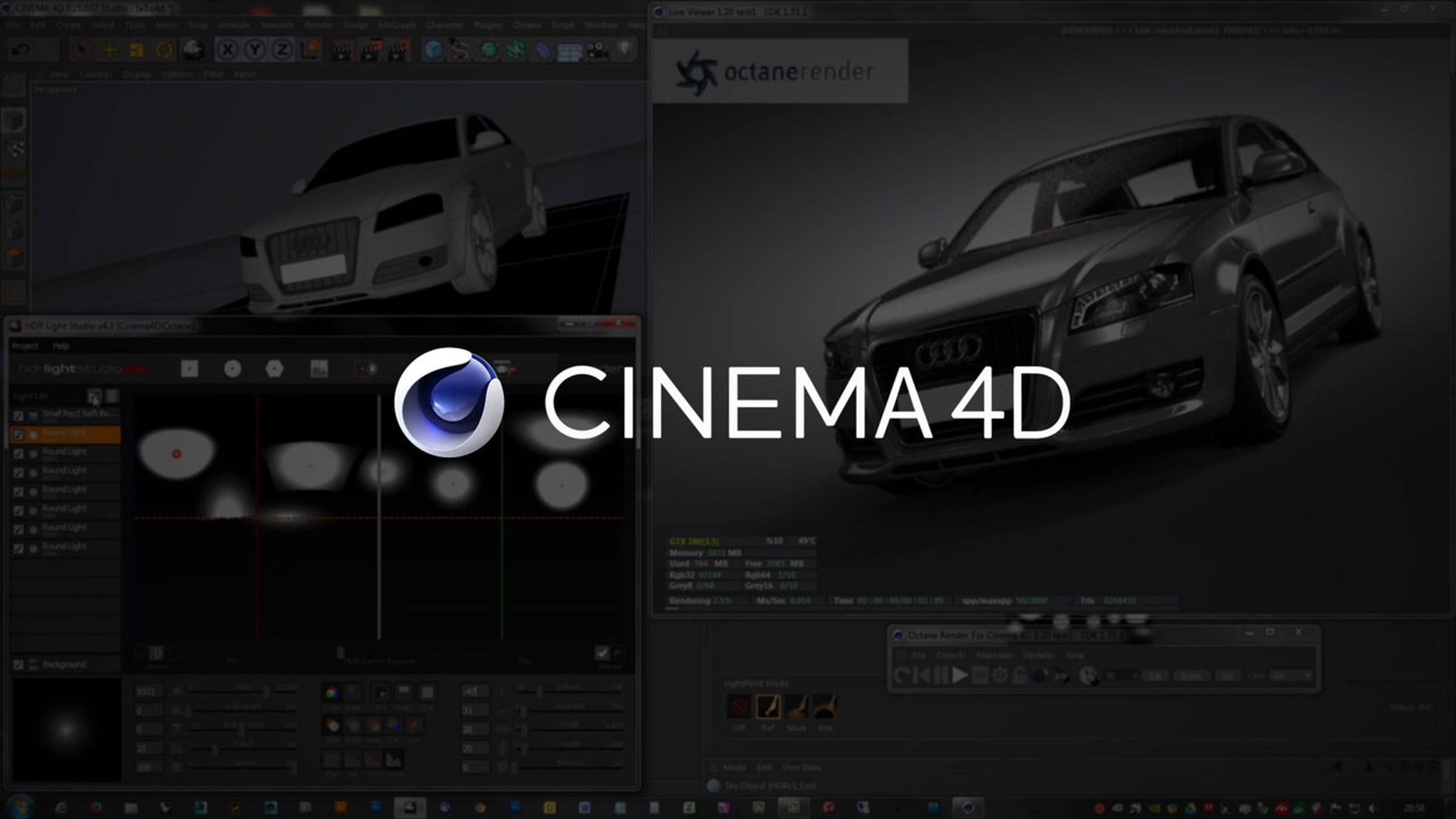
Task: Click the HDR Canvas Exposure slider handle
Action: point(340,652)
